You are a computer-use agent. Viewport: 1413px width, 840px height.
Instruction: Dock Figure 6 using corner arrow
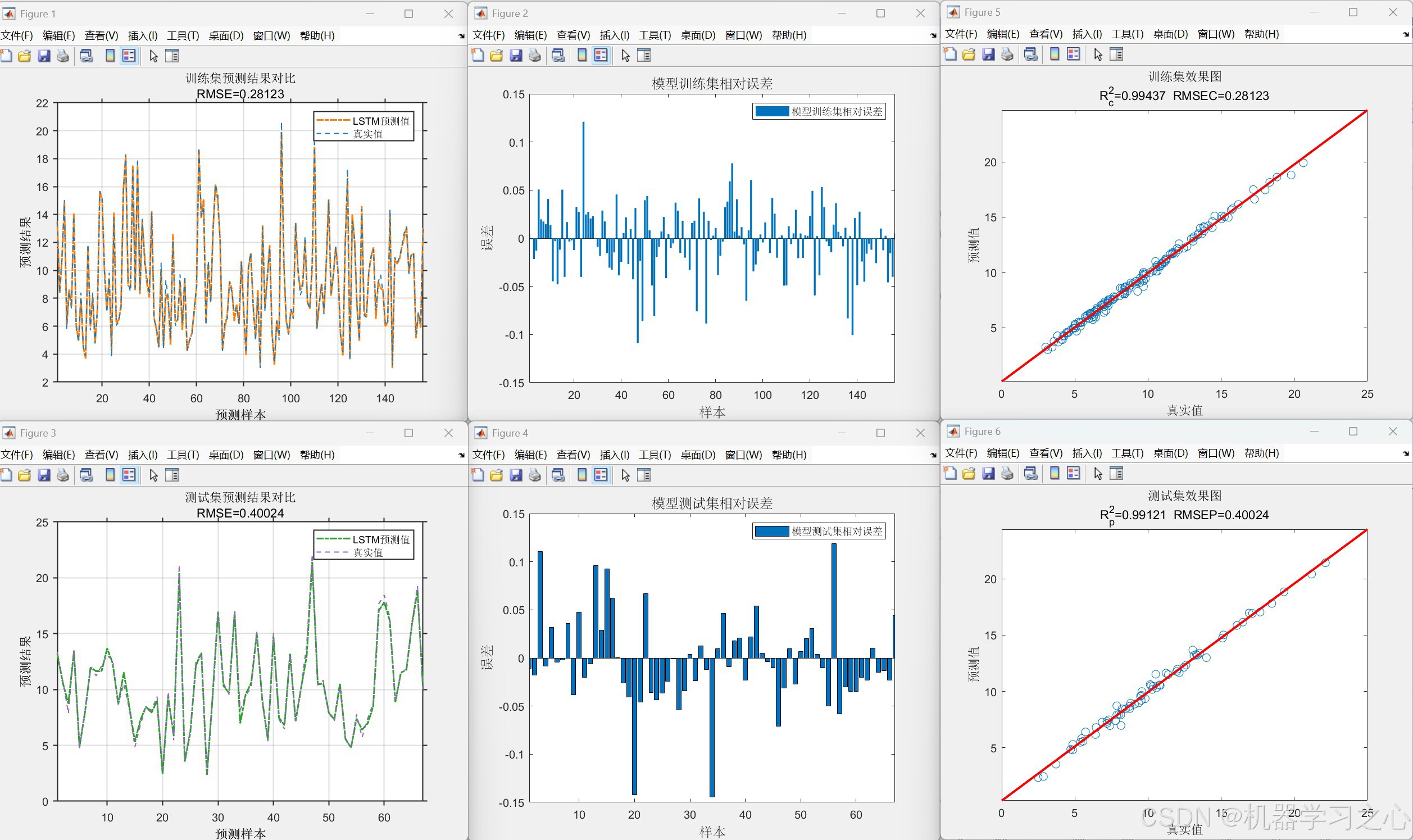tap(1406, 453)
